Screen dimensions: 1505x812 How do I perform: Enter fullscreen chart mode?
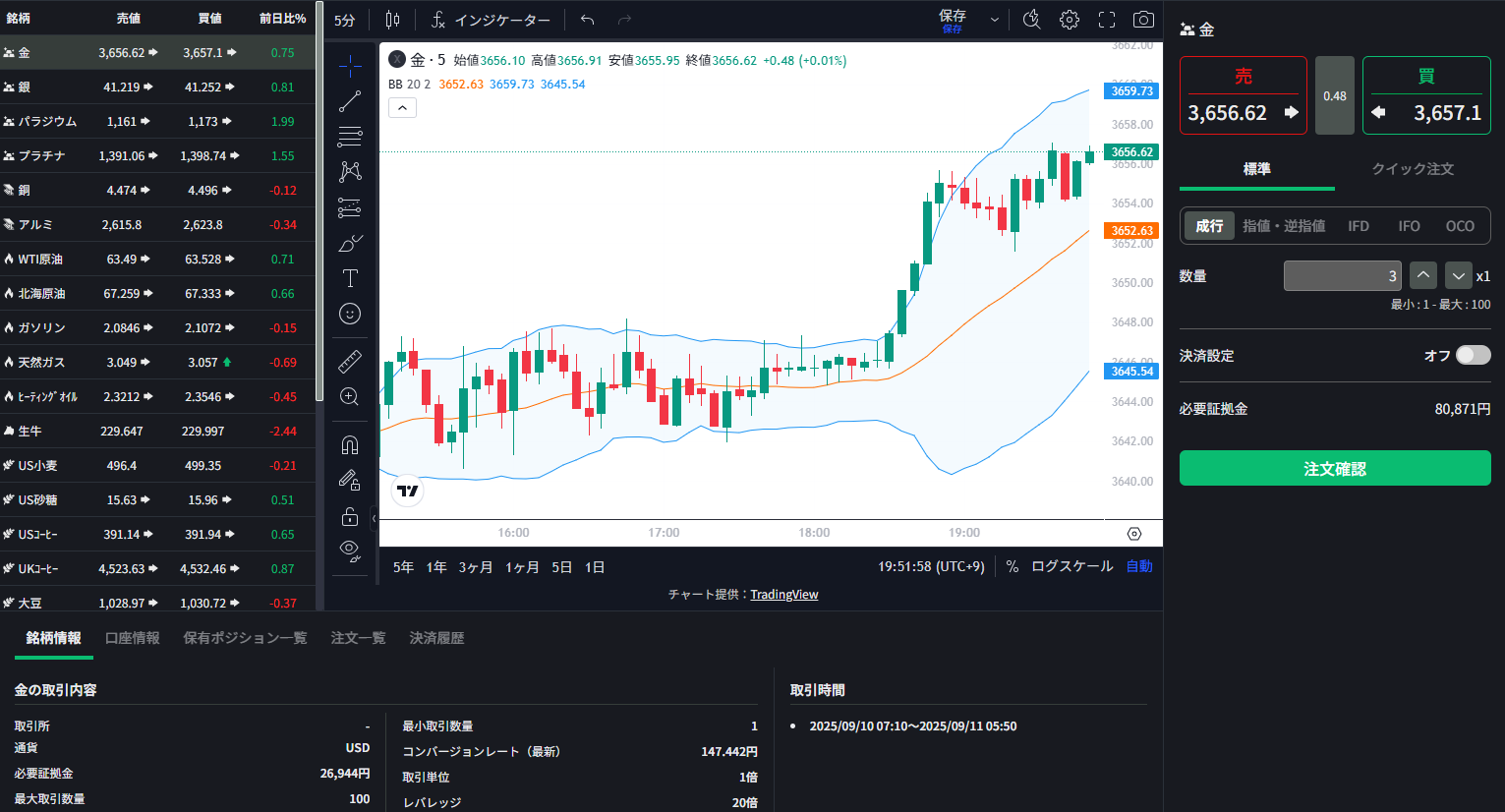click(x=1107, y=20)
